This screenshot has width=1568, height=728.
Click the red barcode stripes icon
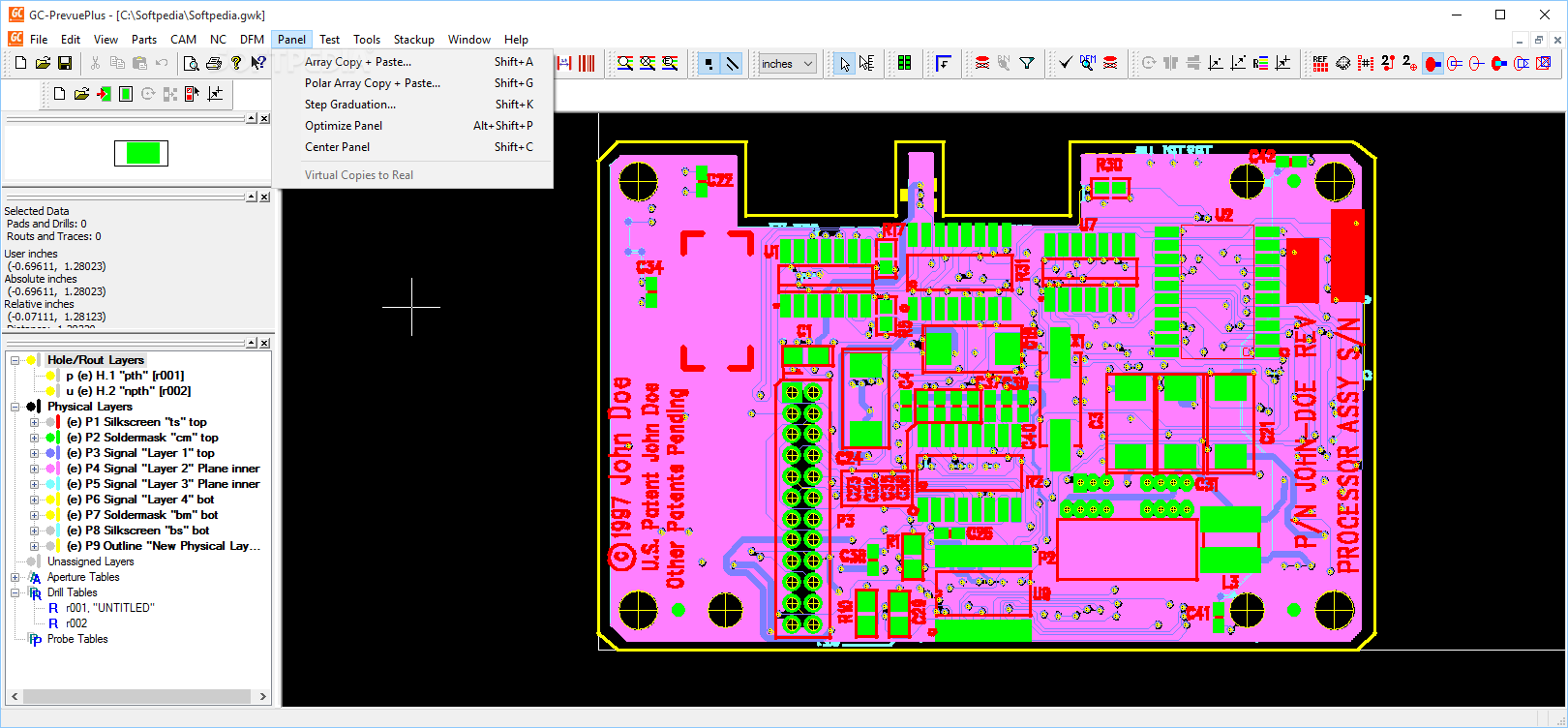pyautogui.click(x=587, y=63)
